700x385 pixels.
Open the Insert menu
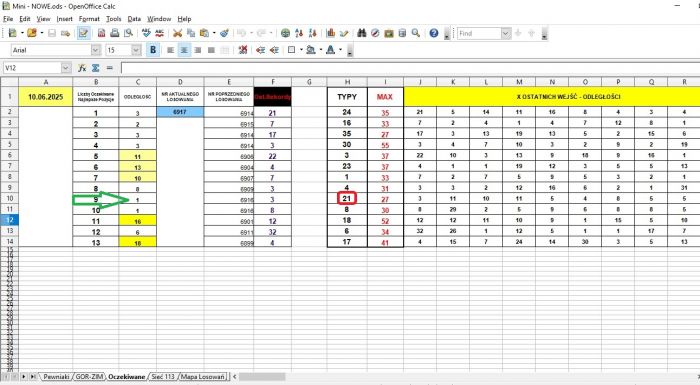pos(64,19)
